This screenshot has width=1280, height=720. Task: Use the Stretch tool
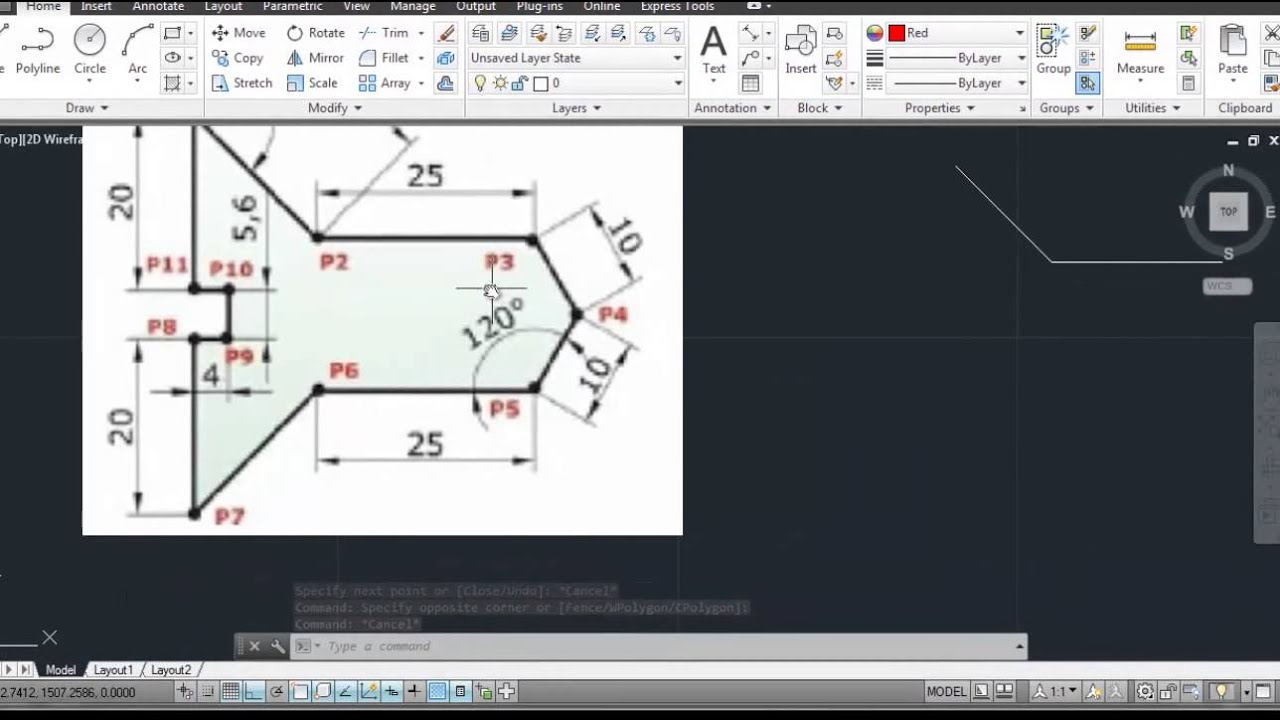[x=242, y=83]
